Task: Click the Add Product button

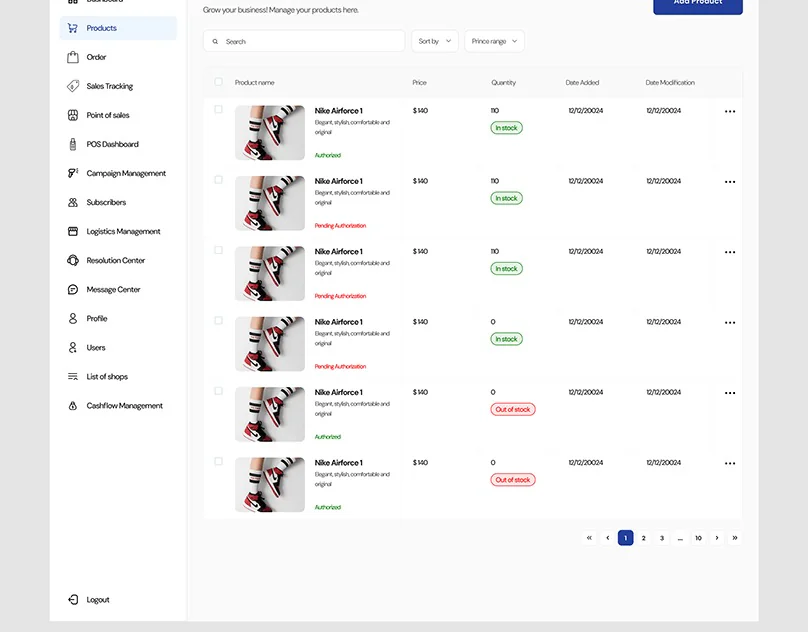Action: click(698, 4)
